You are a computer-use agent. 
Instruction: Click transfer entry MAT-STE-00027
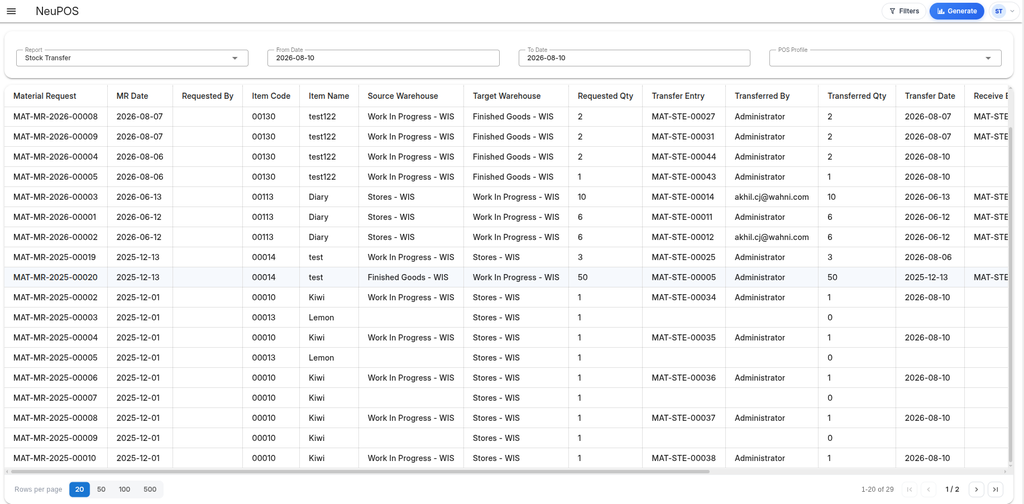(683, 117)
